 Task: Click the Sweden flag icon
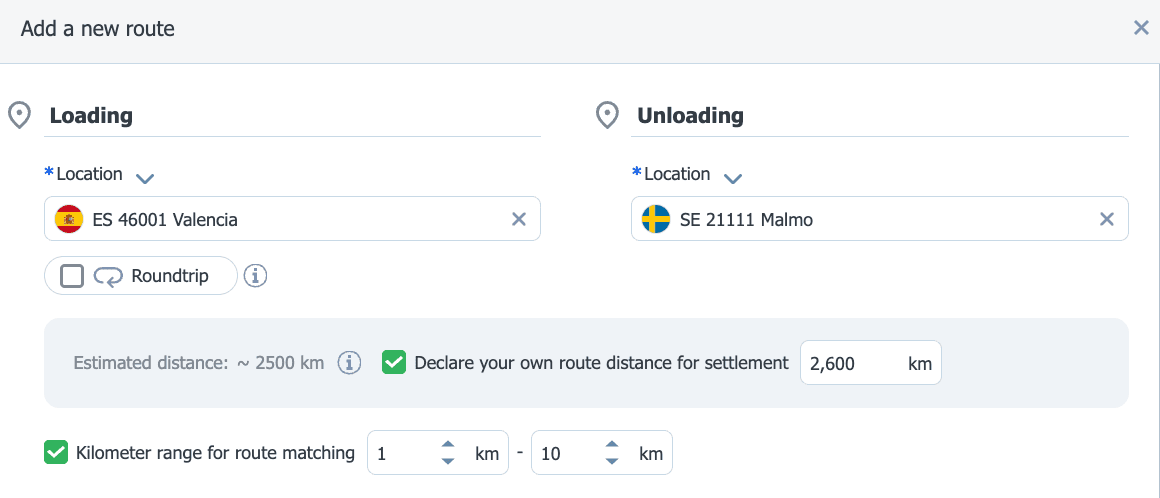pos(655,219)
